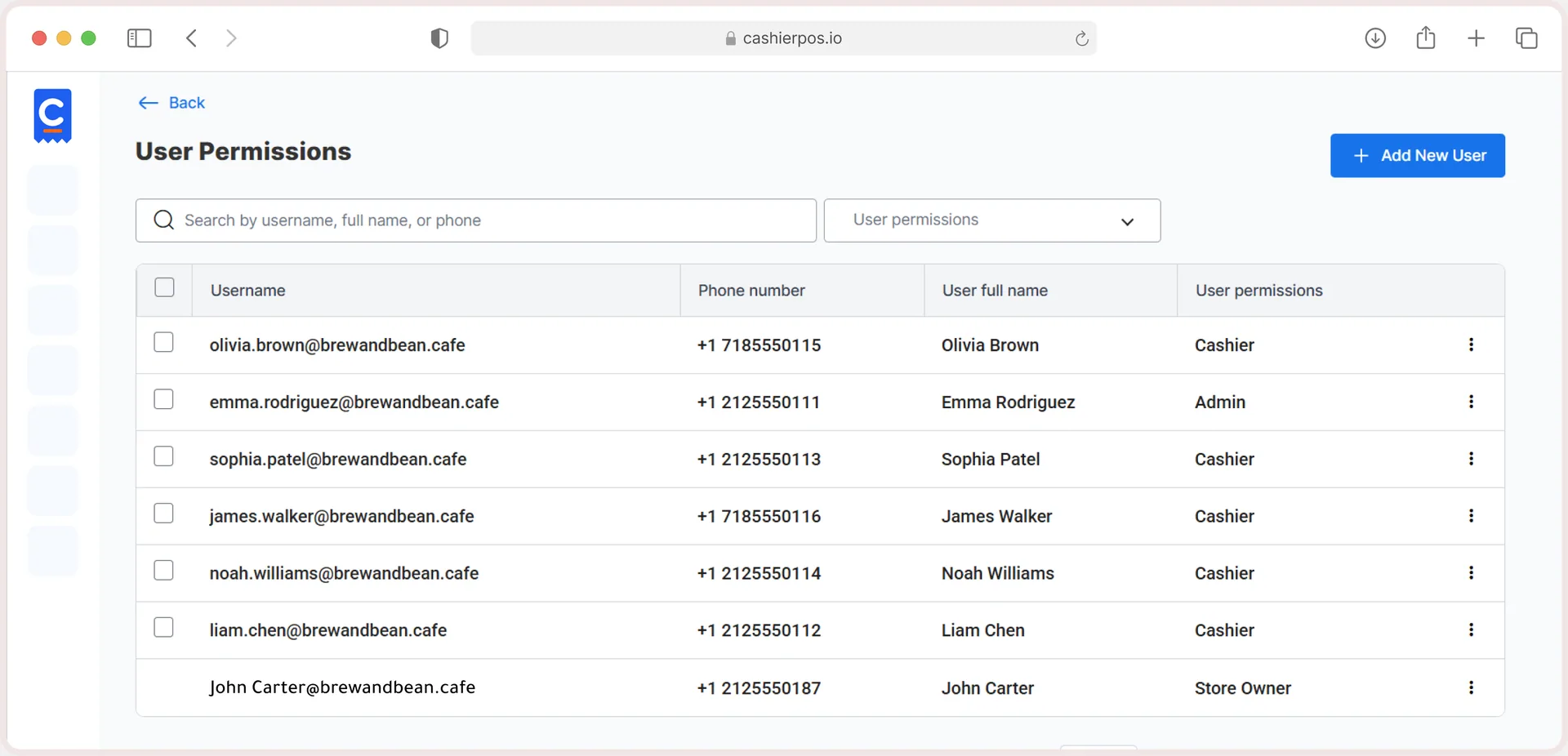Focus the username search field
The width and height of the screenshot is (1568, 756).
(476, 220)
